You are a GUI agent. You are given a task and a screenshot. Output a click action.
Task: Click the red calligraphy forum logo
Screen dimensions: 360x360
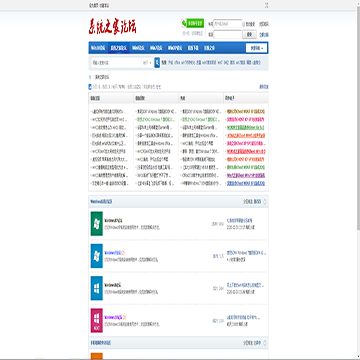pyautogui.click(x=112, y=27)
